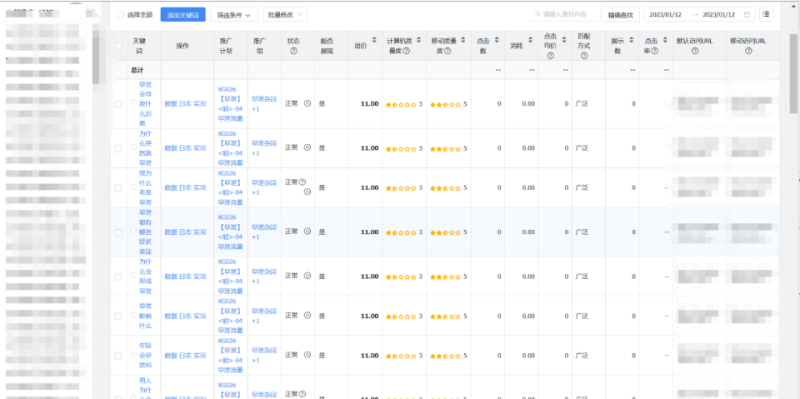Click help icon under 匹配方式 header

pos(584,56)
